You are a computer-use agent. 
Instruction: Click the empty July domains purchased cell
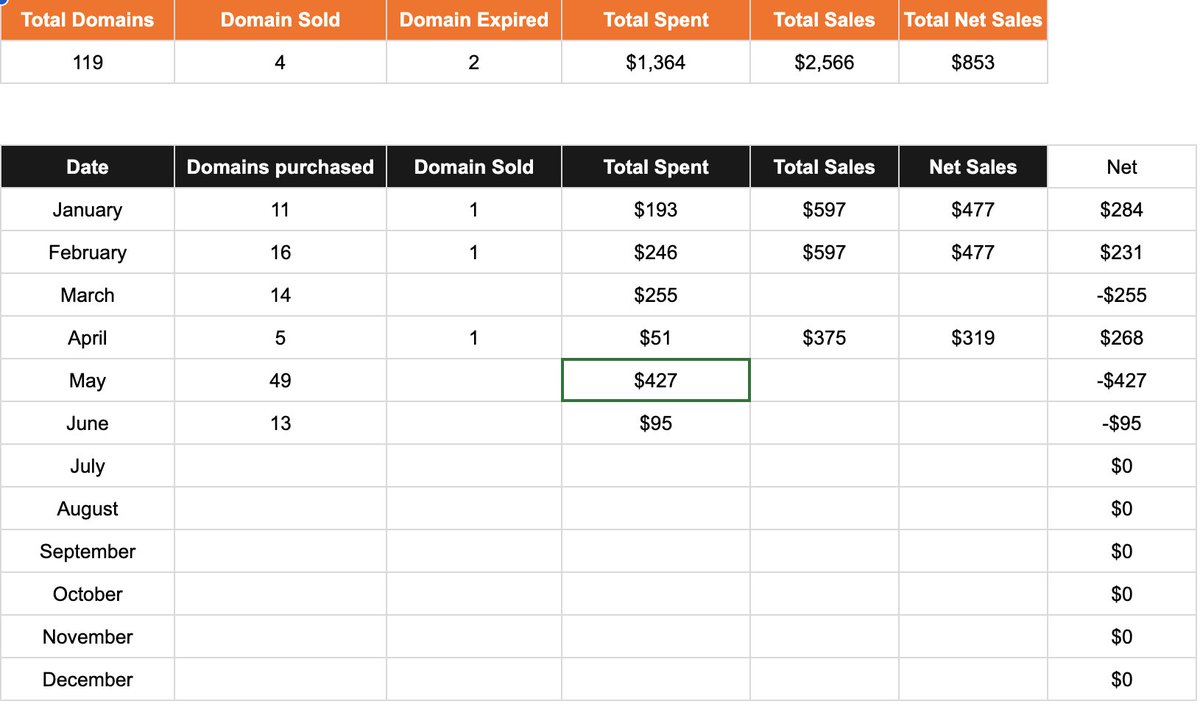280,466
